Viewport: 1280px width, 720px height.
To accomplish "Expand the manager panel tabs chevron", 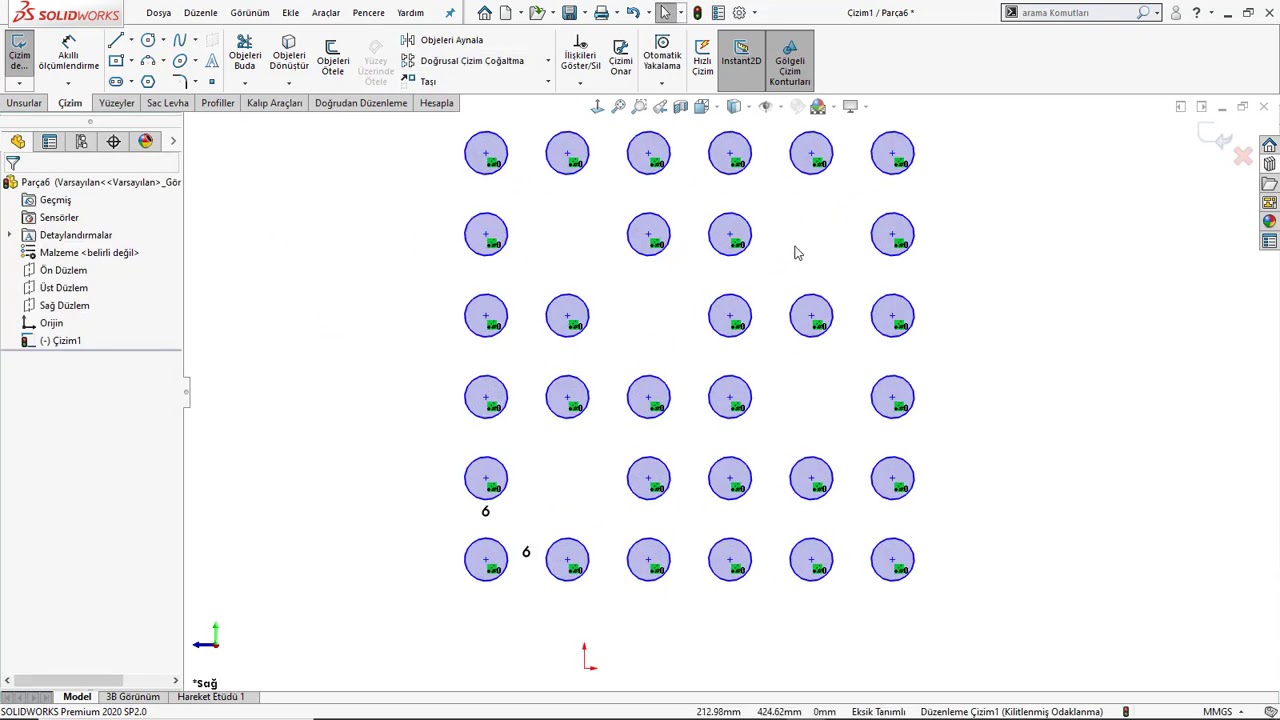I will [173, 142].
